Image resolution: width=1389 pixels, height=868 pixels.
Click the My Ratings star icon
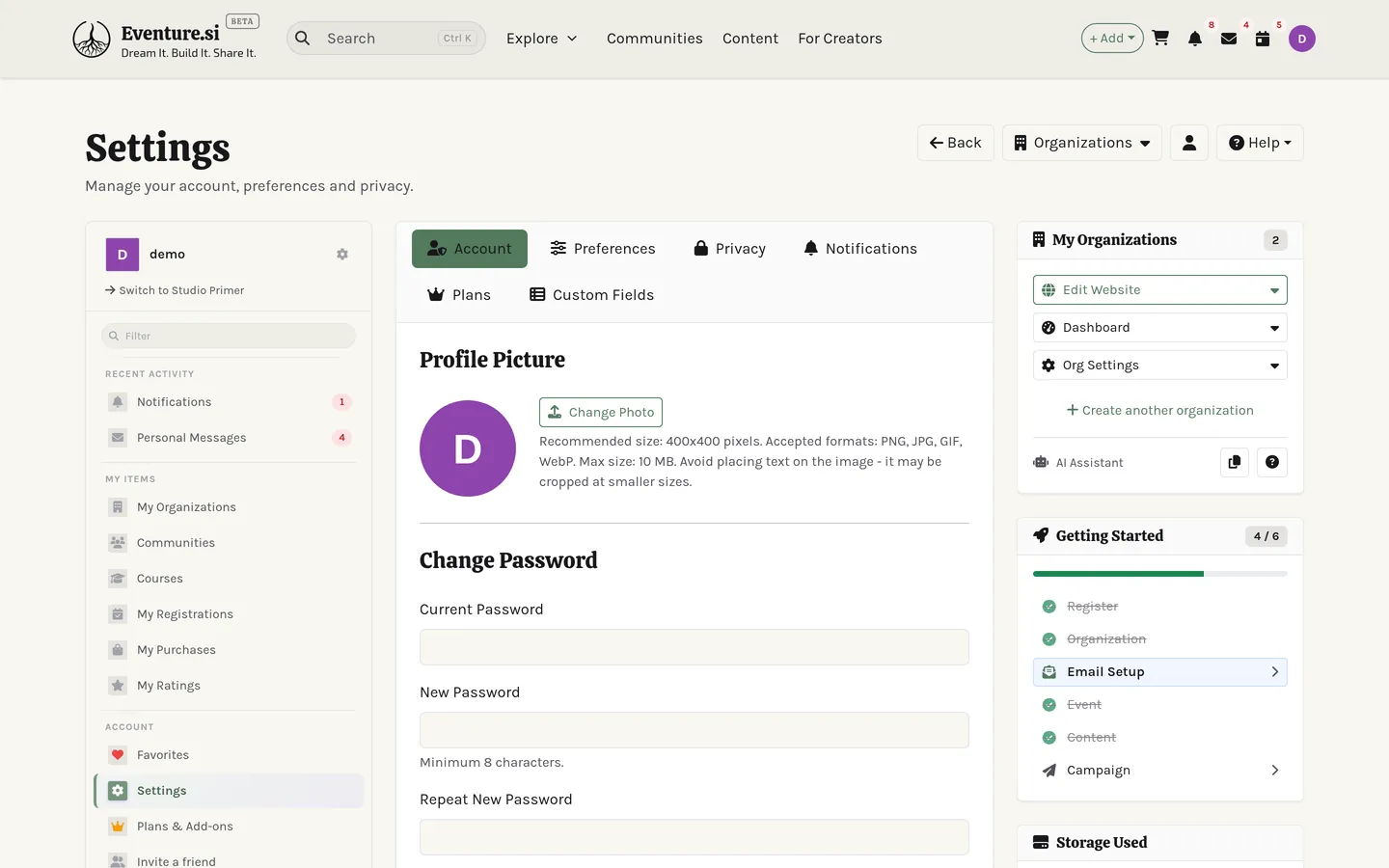118,686
